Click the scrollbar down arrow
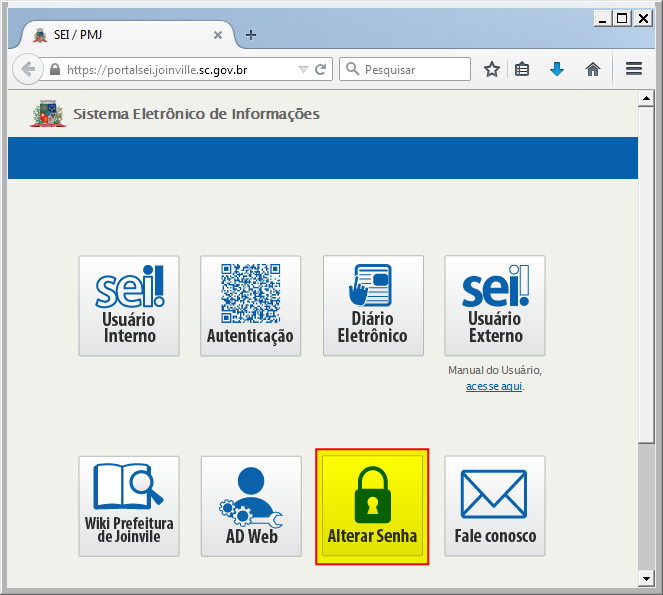This screenshot has width=663, height=595. [x=646, y=579]
